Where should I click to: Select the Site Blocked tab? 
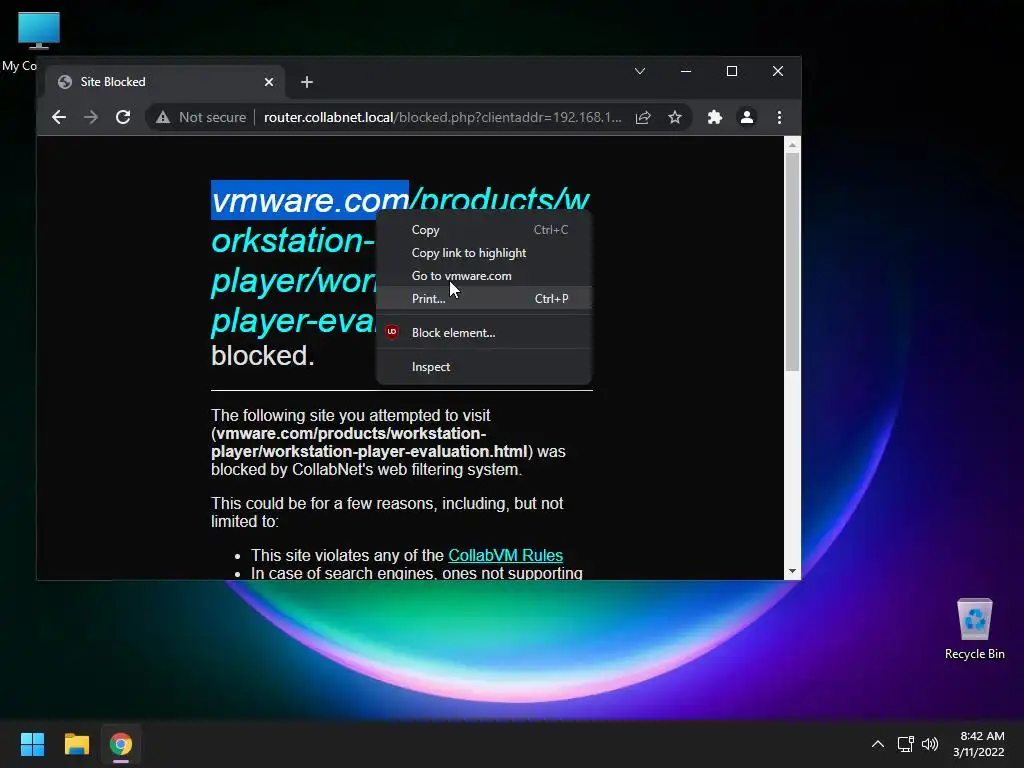(165, 82)
